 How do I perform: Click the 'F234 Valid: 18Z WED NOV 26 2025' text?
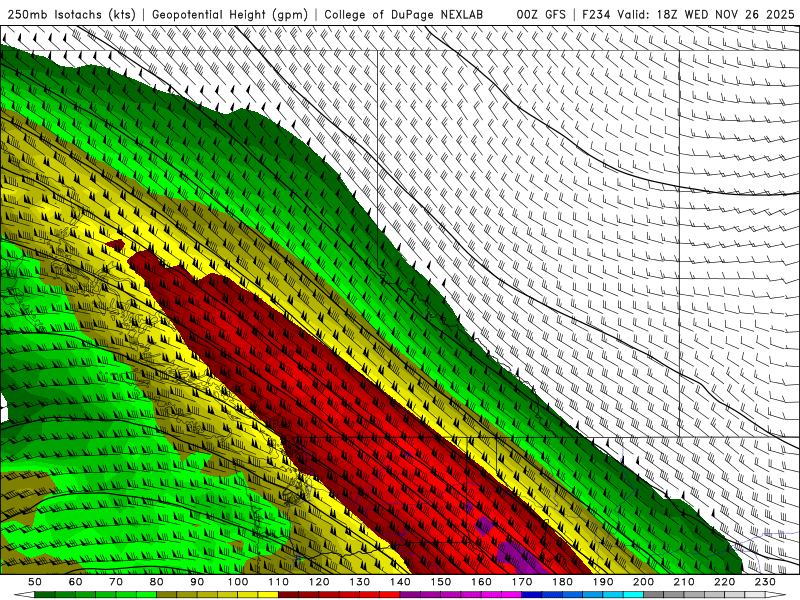point(688,15)
